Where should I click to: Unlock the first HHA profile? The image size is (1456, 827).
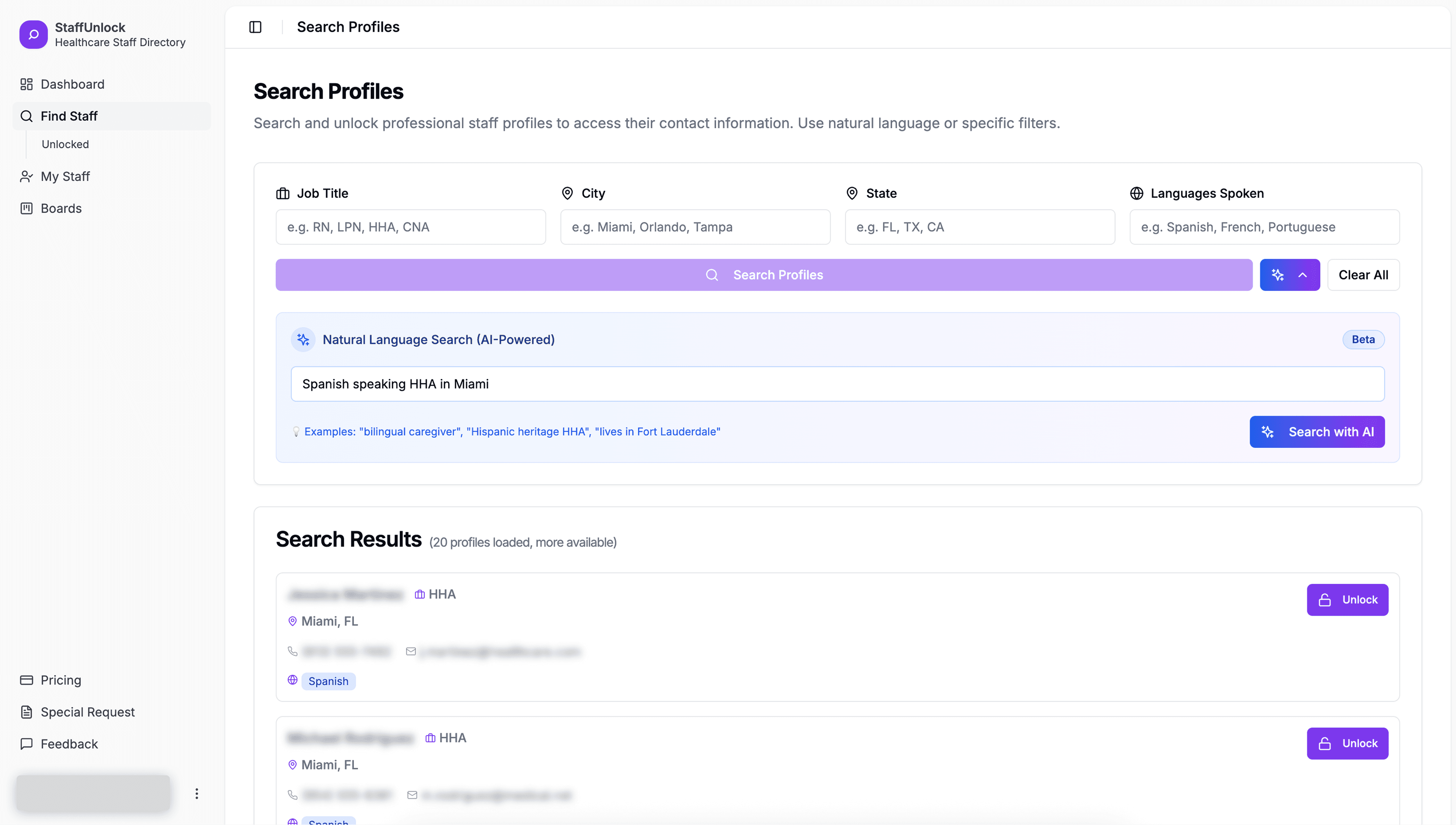pos(1348,599)
